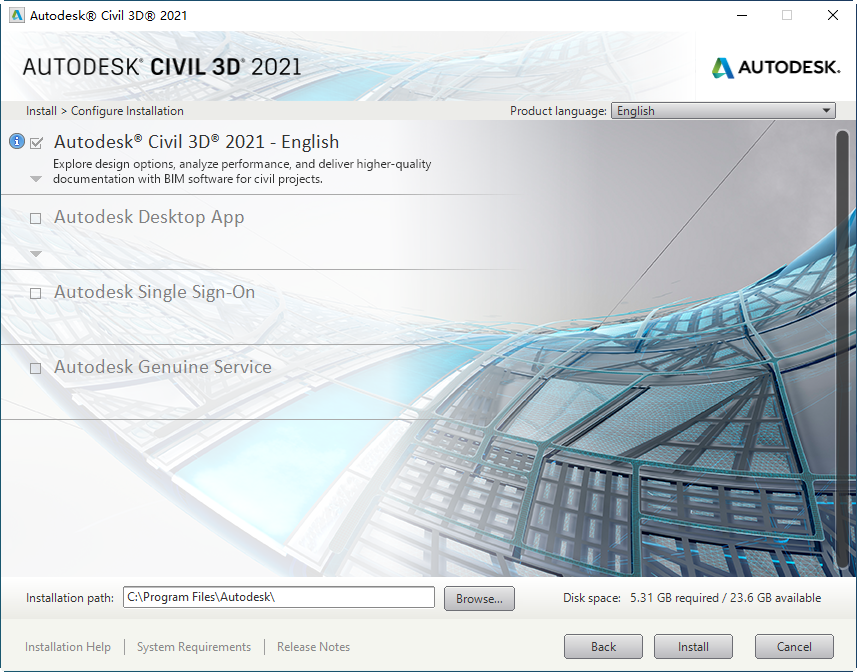Tick the Autodesk Genuine Service checkbox

pyautogui.click(x=36, y=368)
